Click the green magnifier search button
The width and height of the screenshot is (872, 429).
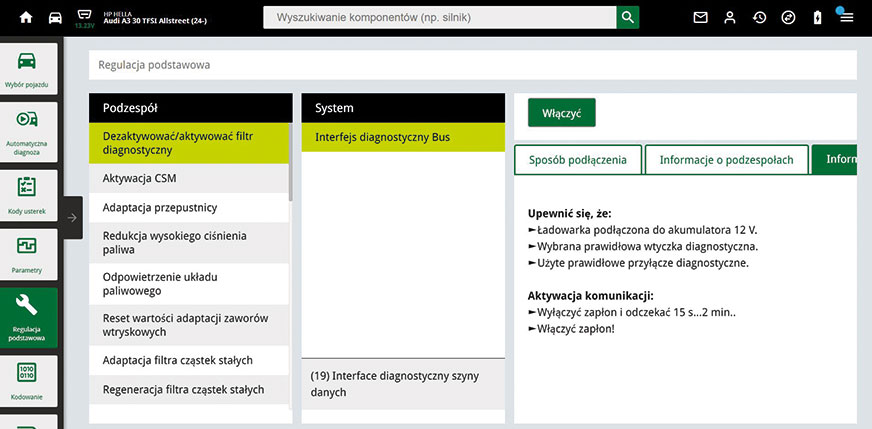click(627, 18)
